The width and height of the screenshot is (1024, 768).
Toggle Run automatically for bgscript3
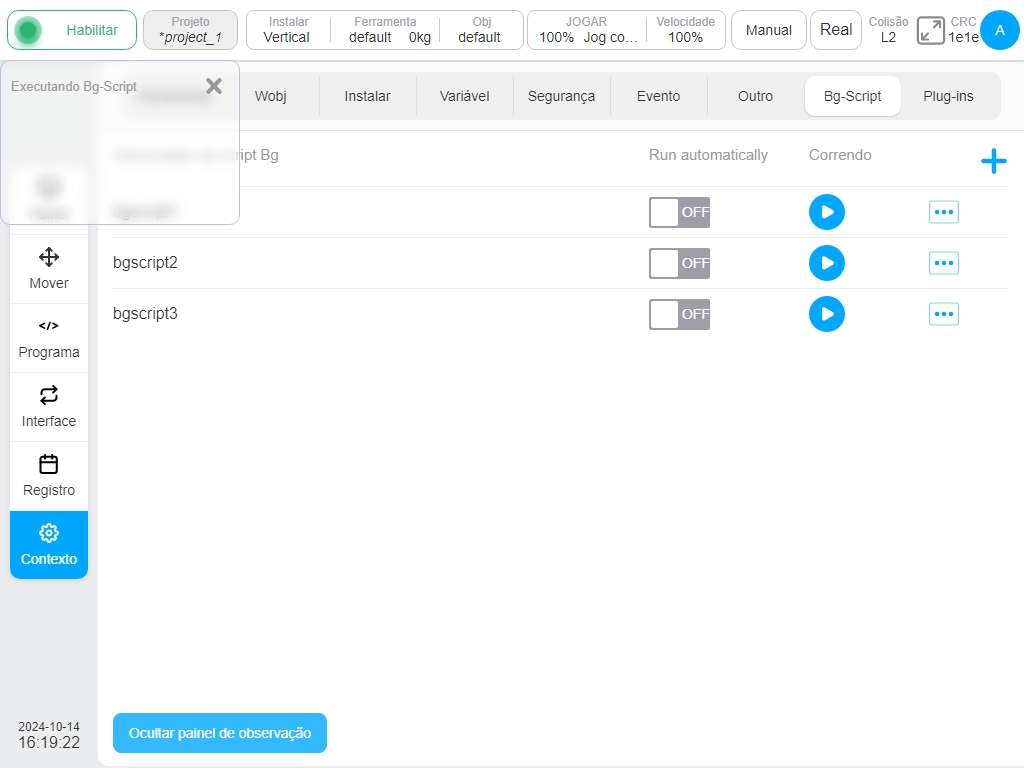pyautogui.click(x=679, y=314)
